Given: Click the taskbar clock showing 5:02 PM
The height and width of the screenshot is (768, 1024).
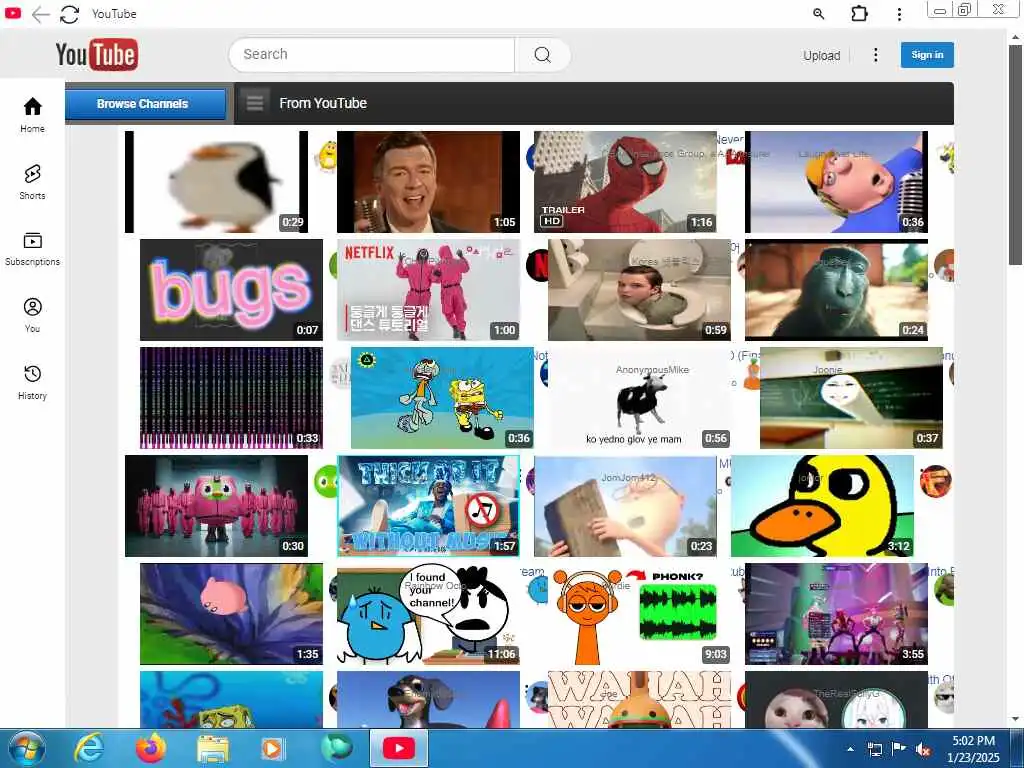Looking at the screenshot, I should click(973, 749).
